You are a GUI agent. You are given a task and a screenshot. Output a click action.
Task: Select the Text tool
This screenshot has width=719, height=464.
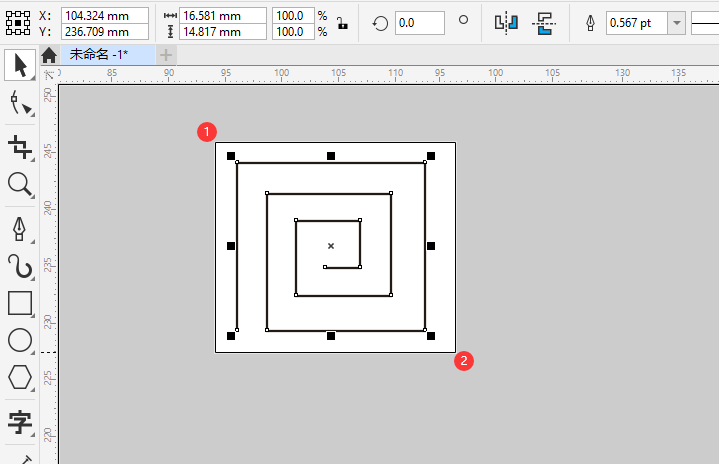pyautogui.click(x=20, y=422)
